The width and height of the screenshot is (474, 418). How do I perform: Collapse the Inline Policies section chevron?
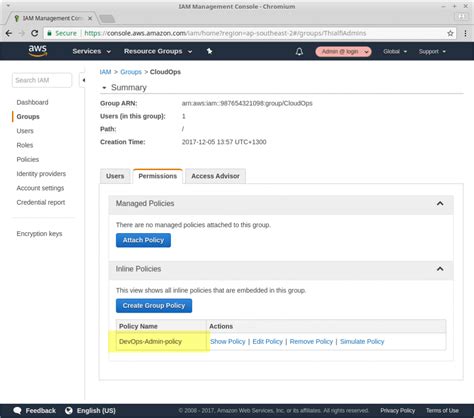pyautogui.click(x=440, y=269)
